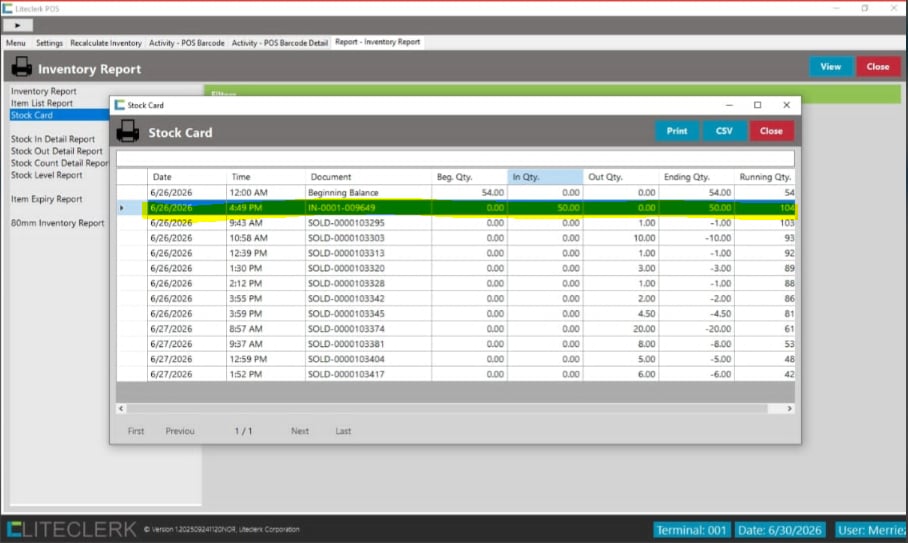Click the Stock Card window title icon

(x=120, y=105)
